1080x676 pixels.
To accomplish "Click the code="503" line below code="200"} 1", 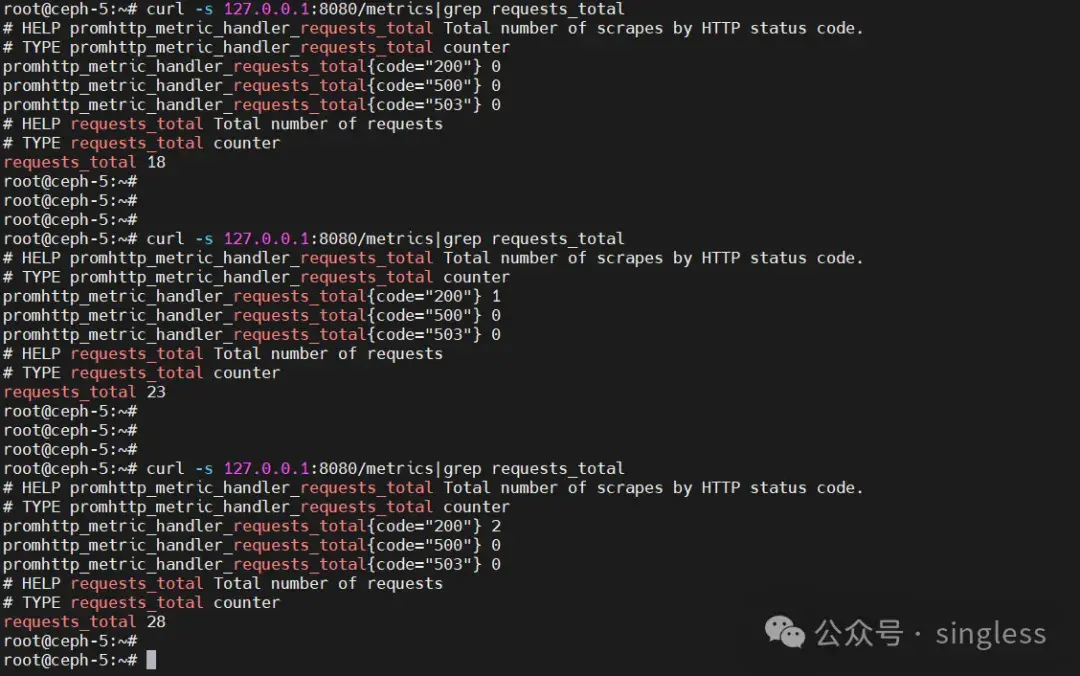I will pos(250,334).
